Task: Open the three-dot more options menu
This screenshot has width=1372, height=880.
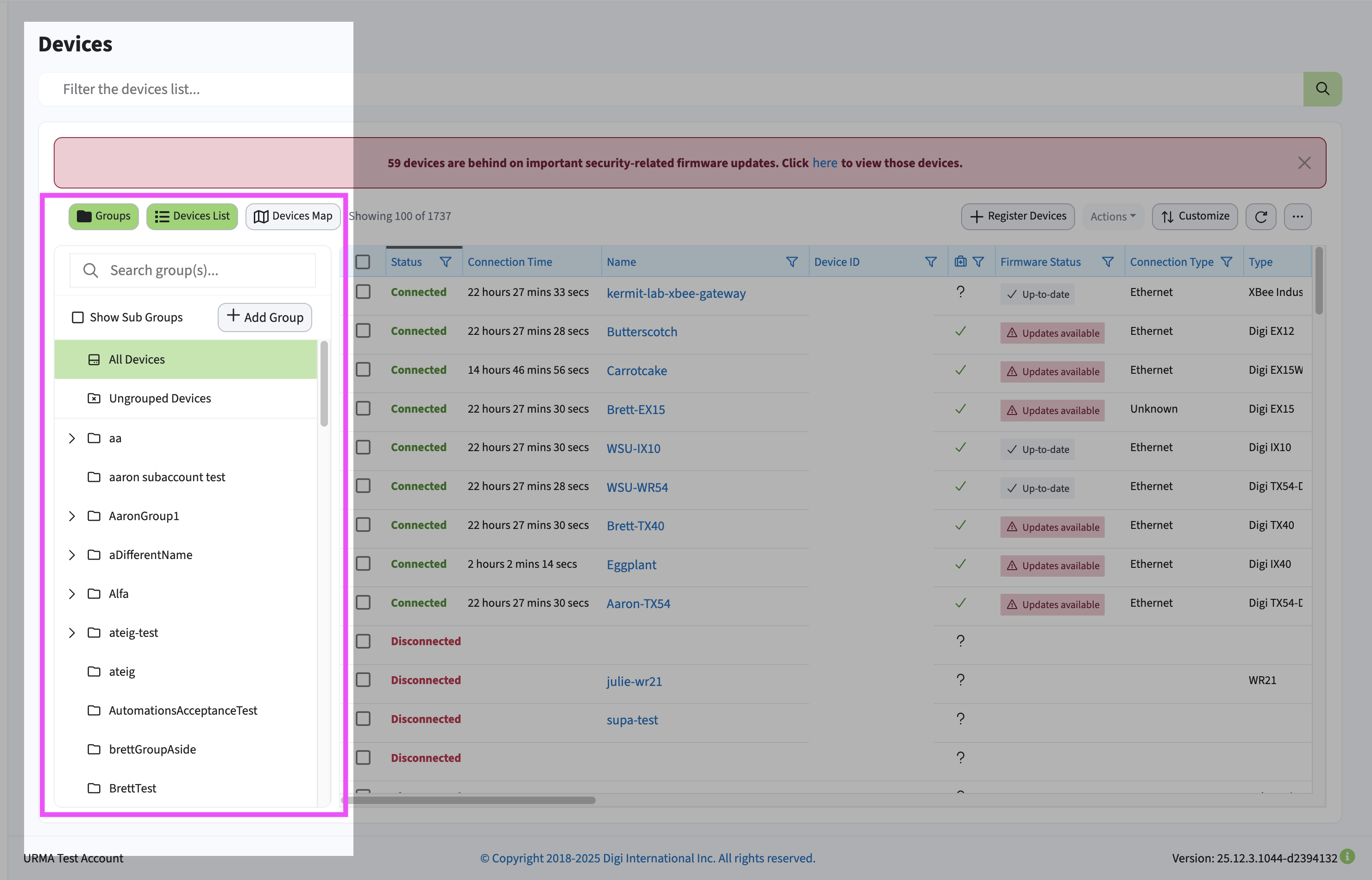Action: tap(1297, 217)
